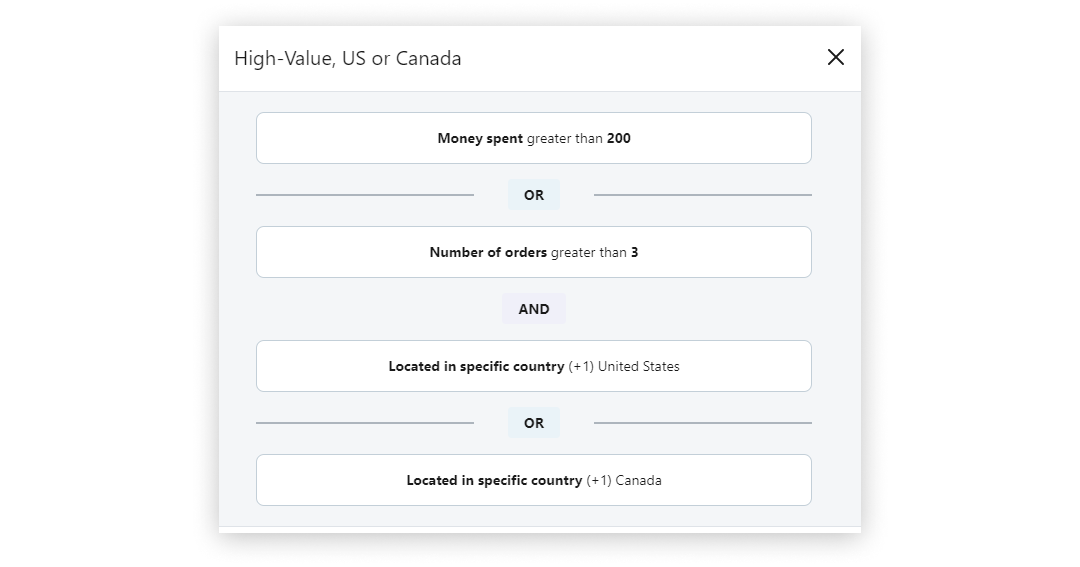Viewport: 1080px width, 567px height.
Task: Click the value 3 in the orders rule
Action: 635,253
